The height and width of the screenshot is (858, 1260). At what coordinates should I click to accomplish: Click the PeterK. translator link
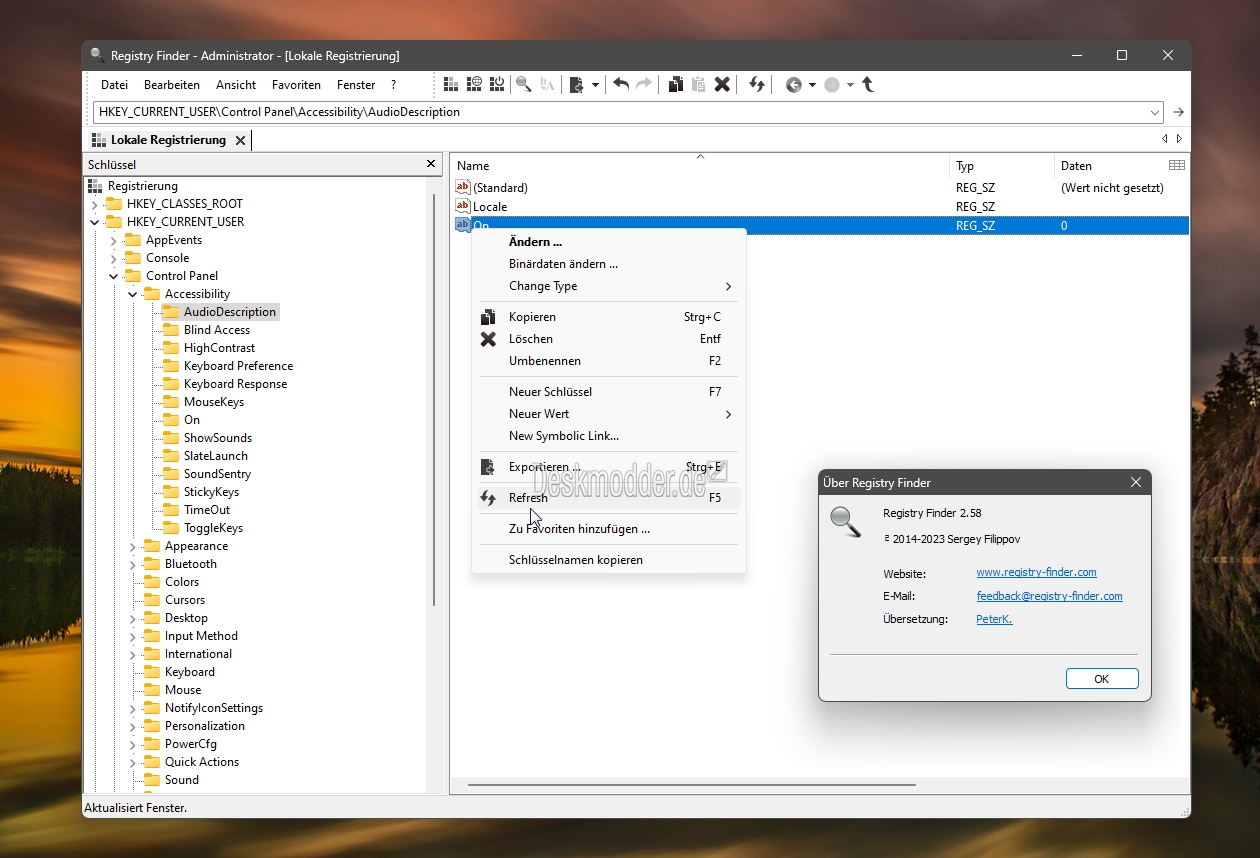(994, 619)
